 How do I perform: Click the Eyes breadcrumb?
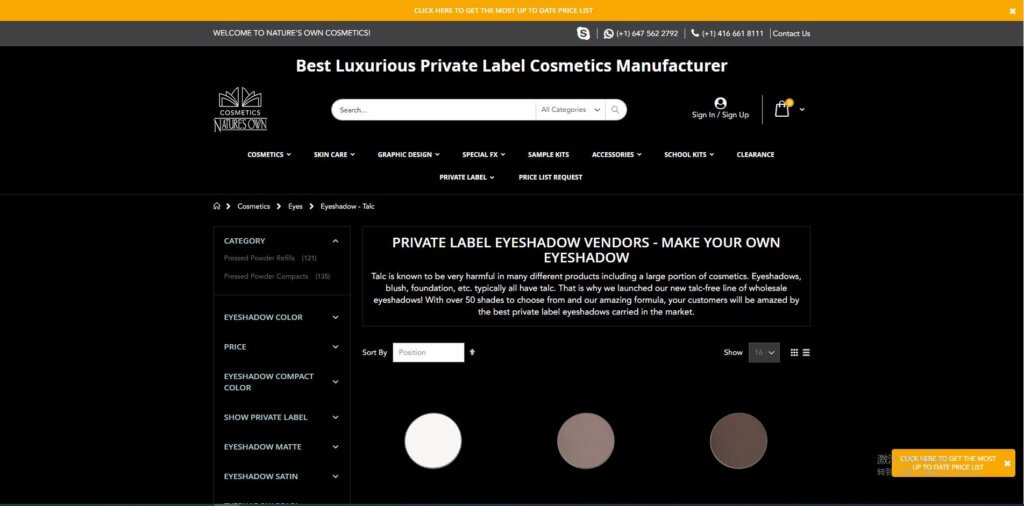[x=295, y=206]
